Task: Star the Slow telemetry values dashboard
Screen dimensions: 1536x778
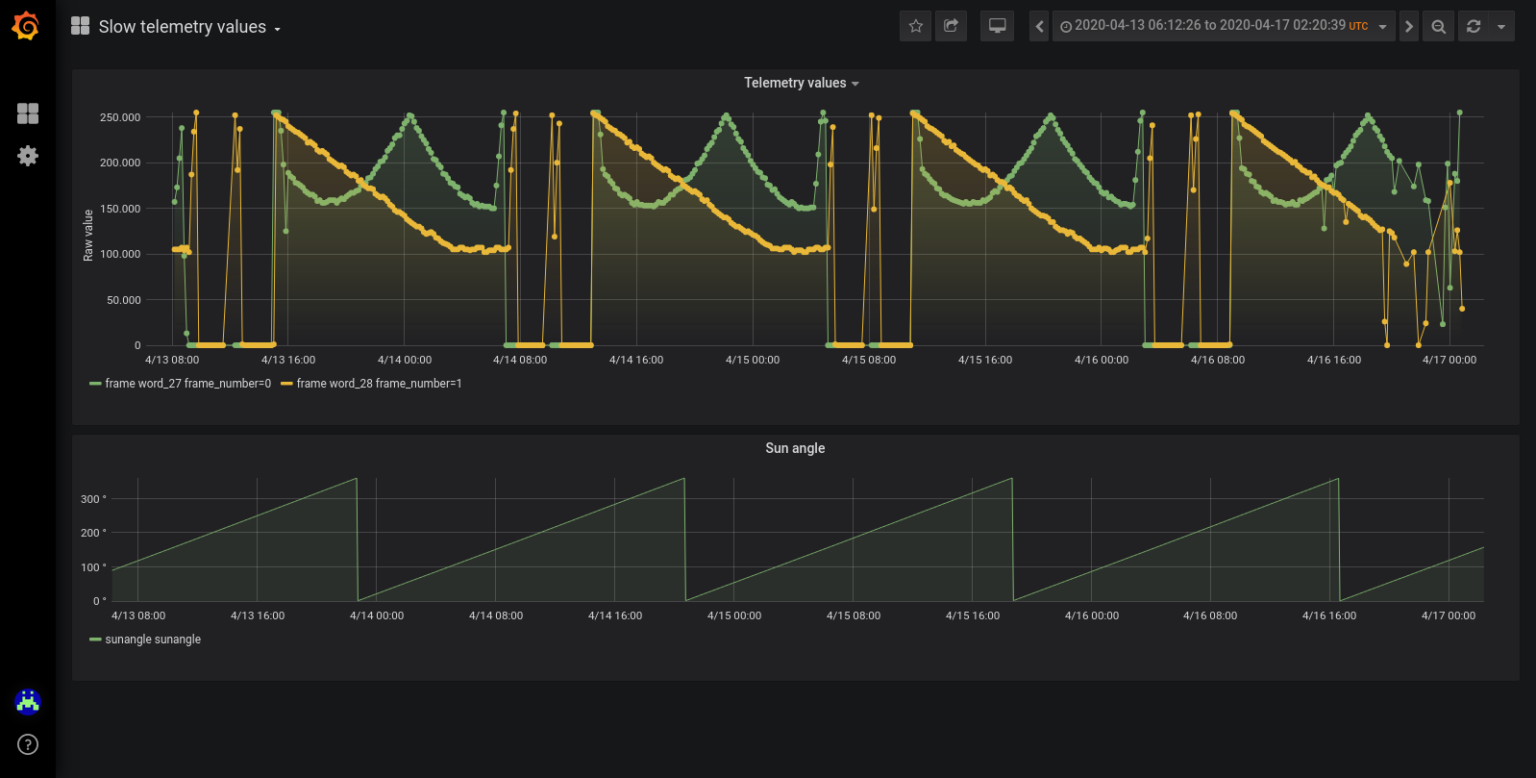Action: [x=915, y=26]
